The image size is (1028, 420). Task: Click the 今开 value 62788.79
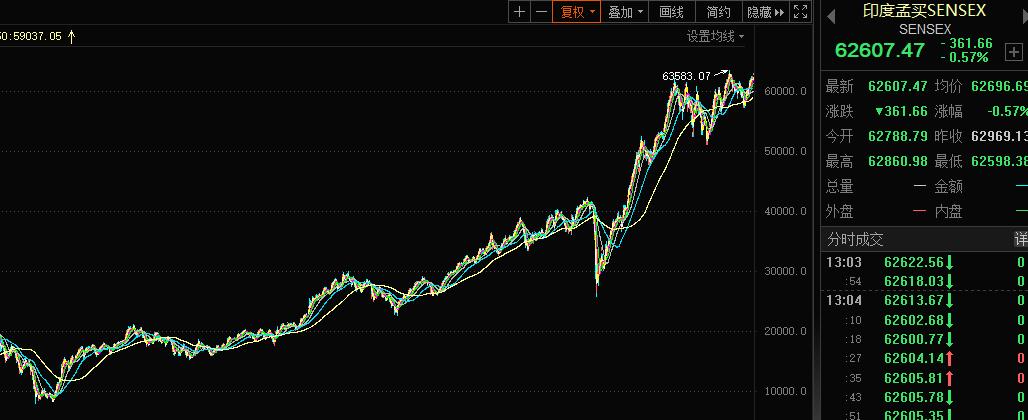click(x=898, y=136)
